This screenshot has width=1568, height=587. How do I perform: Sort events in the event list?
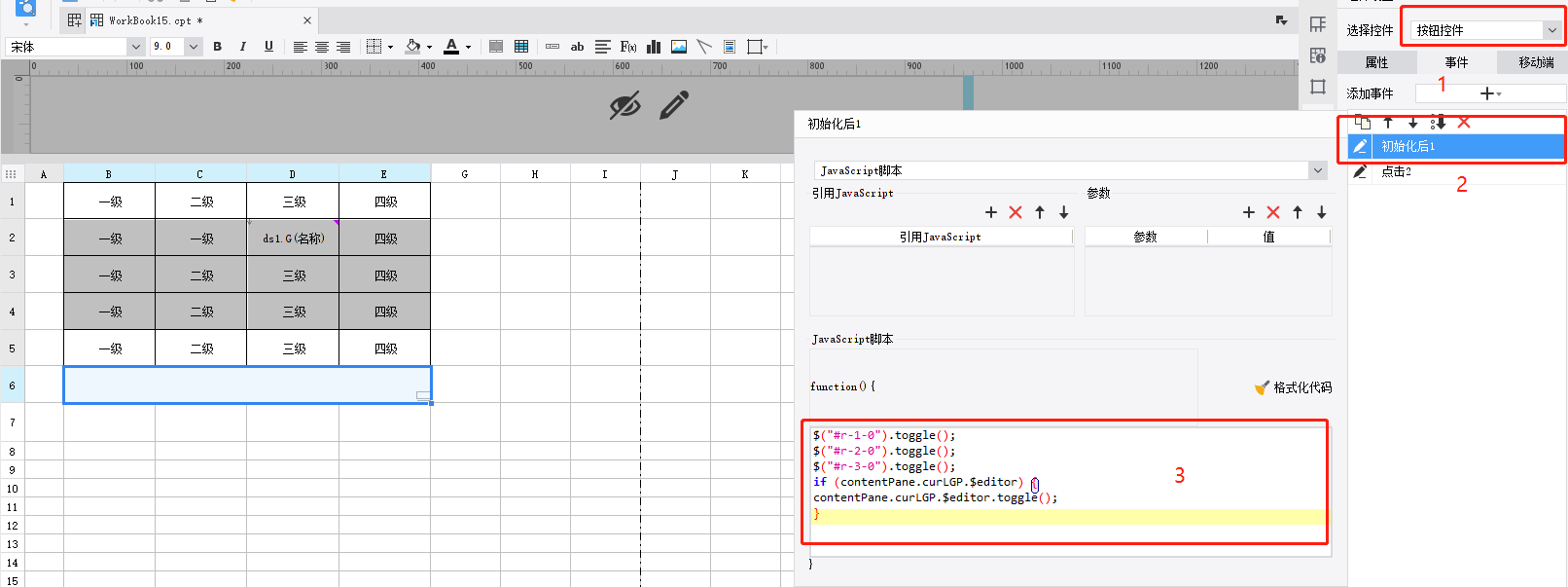(1438, 123)
